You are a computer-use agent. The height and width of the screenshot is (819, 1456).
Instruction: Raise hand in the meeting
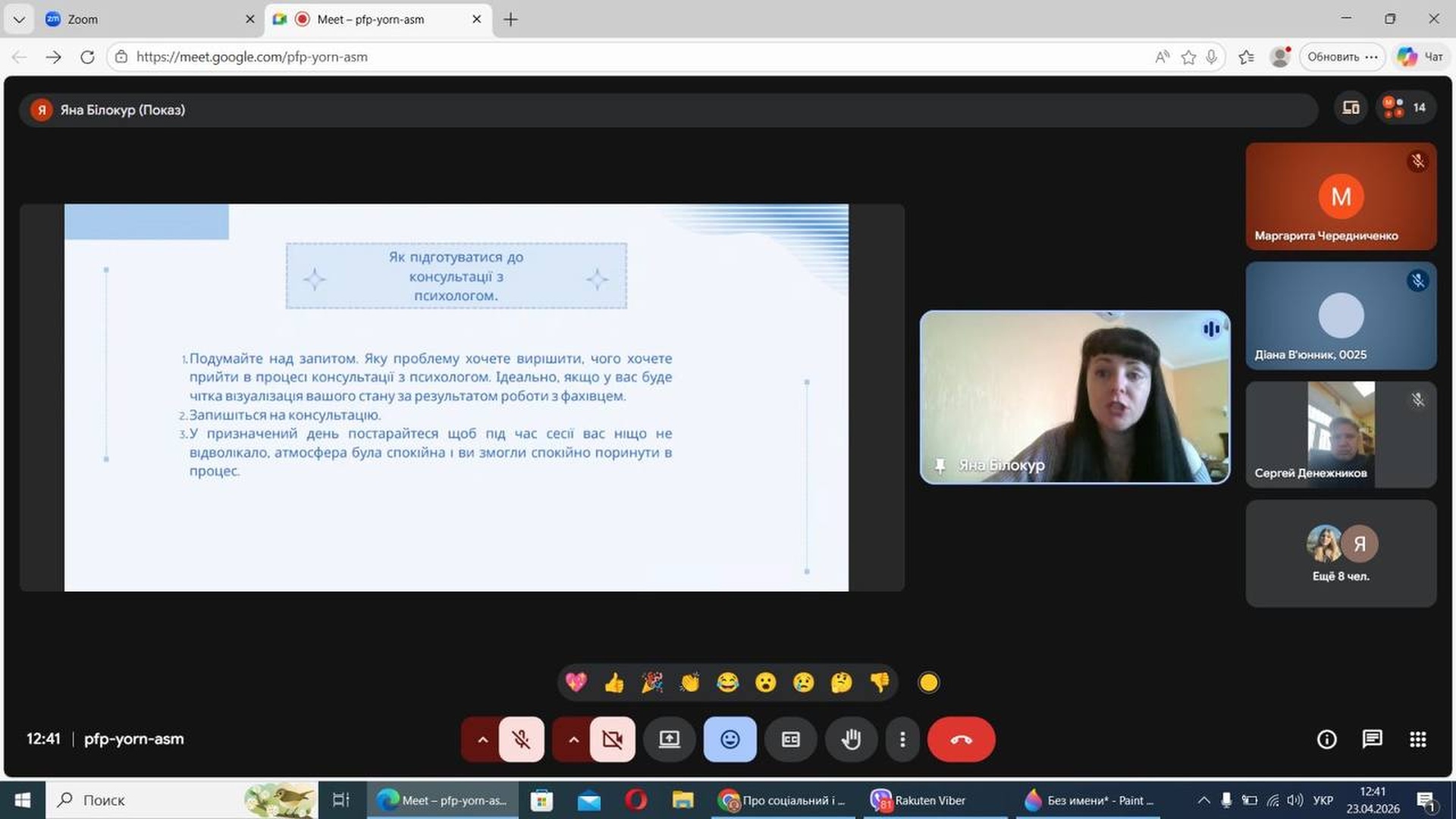[x=851, y=739]
